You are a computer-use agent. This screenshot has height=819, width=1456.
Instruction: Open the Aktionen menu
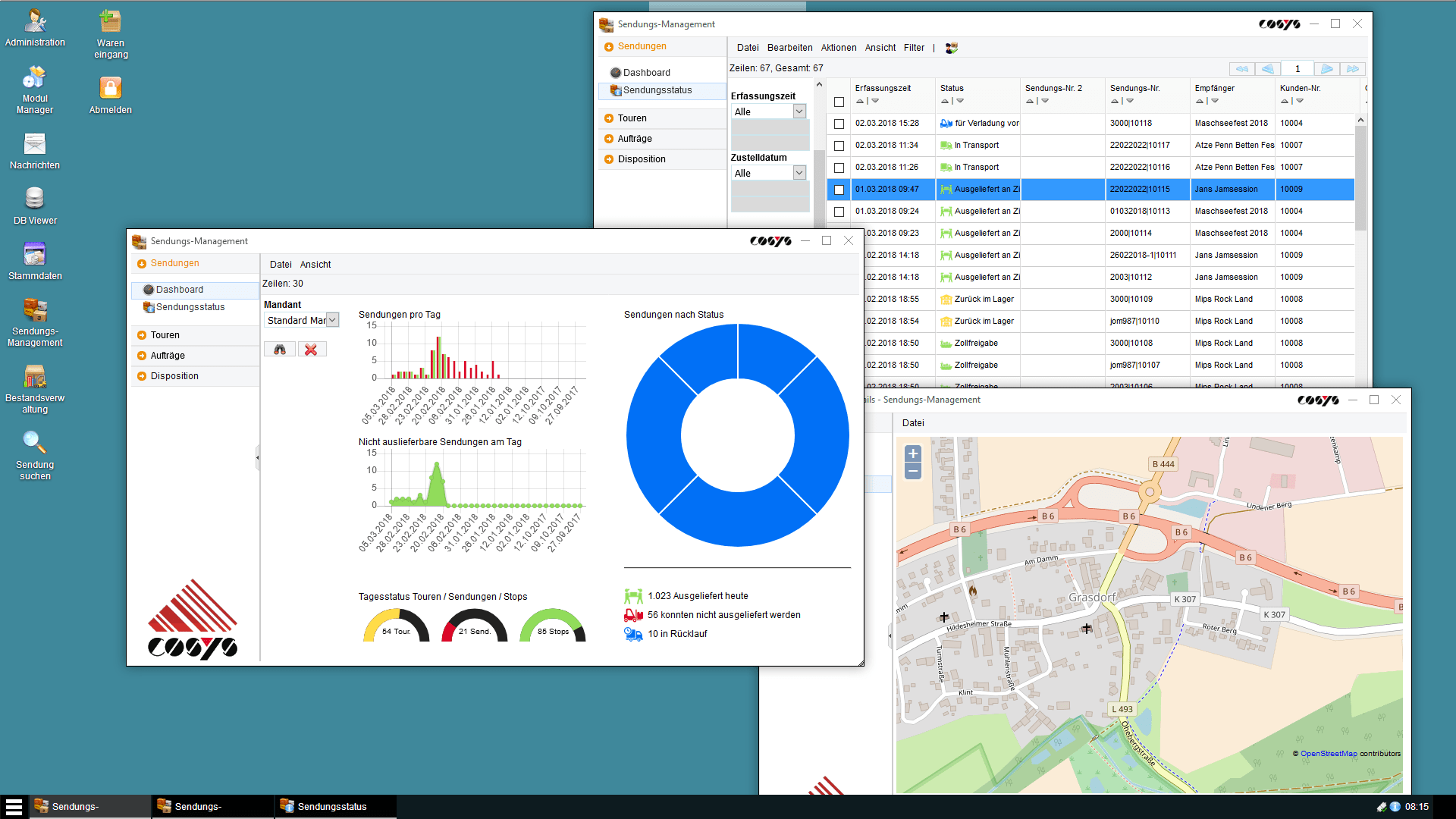point(838,48)
